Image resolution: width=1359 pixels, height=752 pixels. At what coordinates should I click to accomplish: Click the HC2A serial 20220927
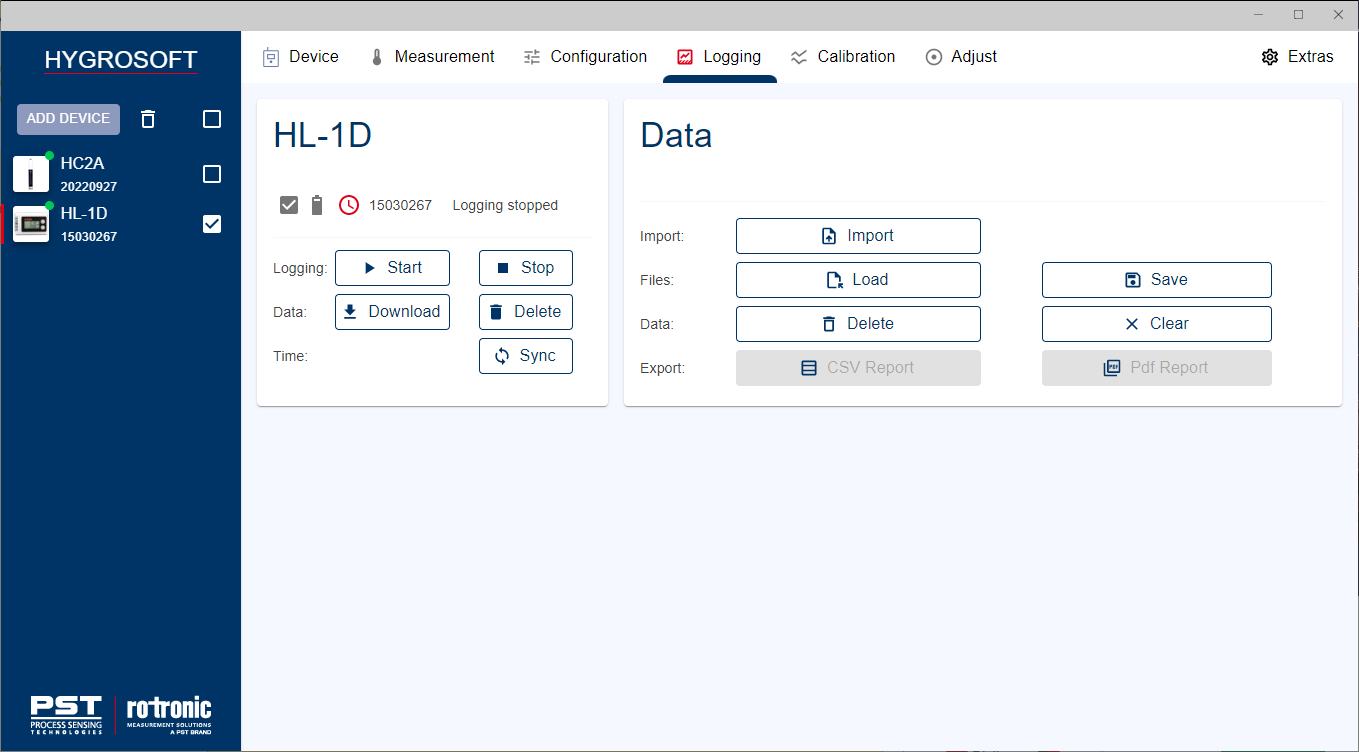click(88, 187)
